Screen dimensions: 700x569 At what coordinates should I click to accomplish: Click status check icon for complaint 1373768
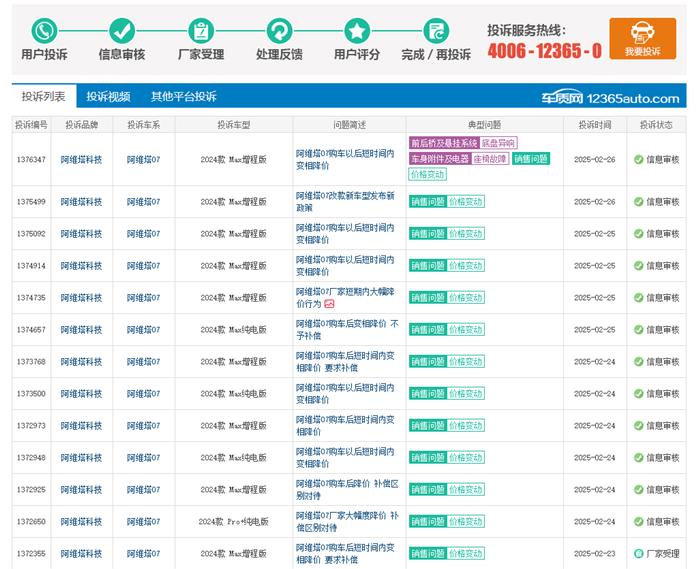pyautogui.click(x=638, y=361)
